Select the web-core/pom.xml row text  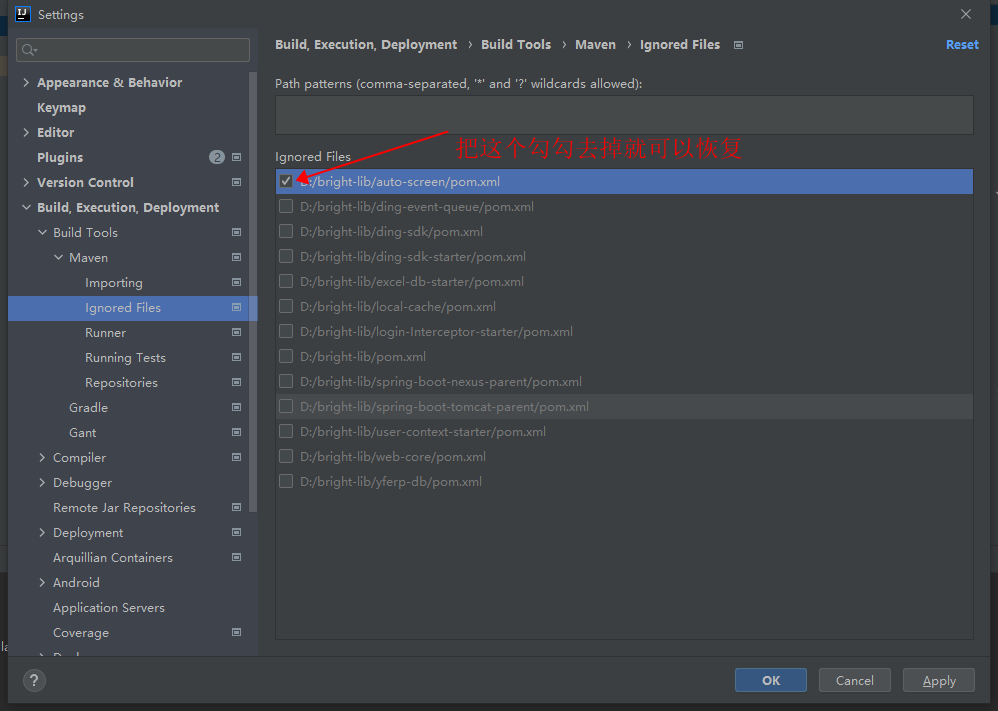coord(393,456)
